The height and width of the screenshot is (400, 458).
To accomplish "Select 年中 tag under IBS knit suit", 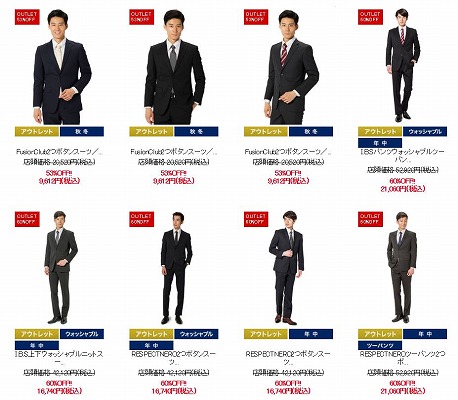I will pyautogui.click(x=37, y=345).
